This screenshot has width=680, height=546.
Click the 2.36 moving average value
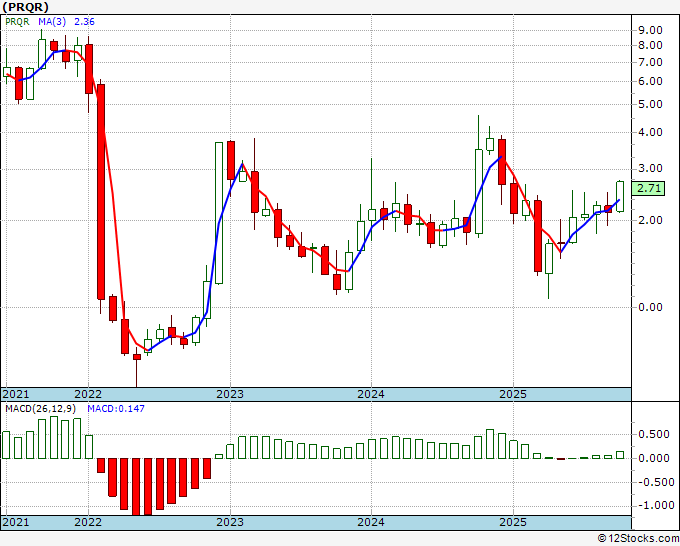click(84, 22)
